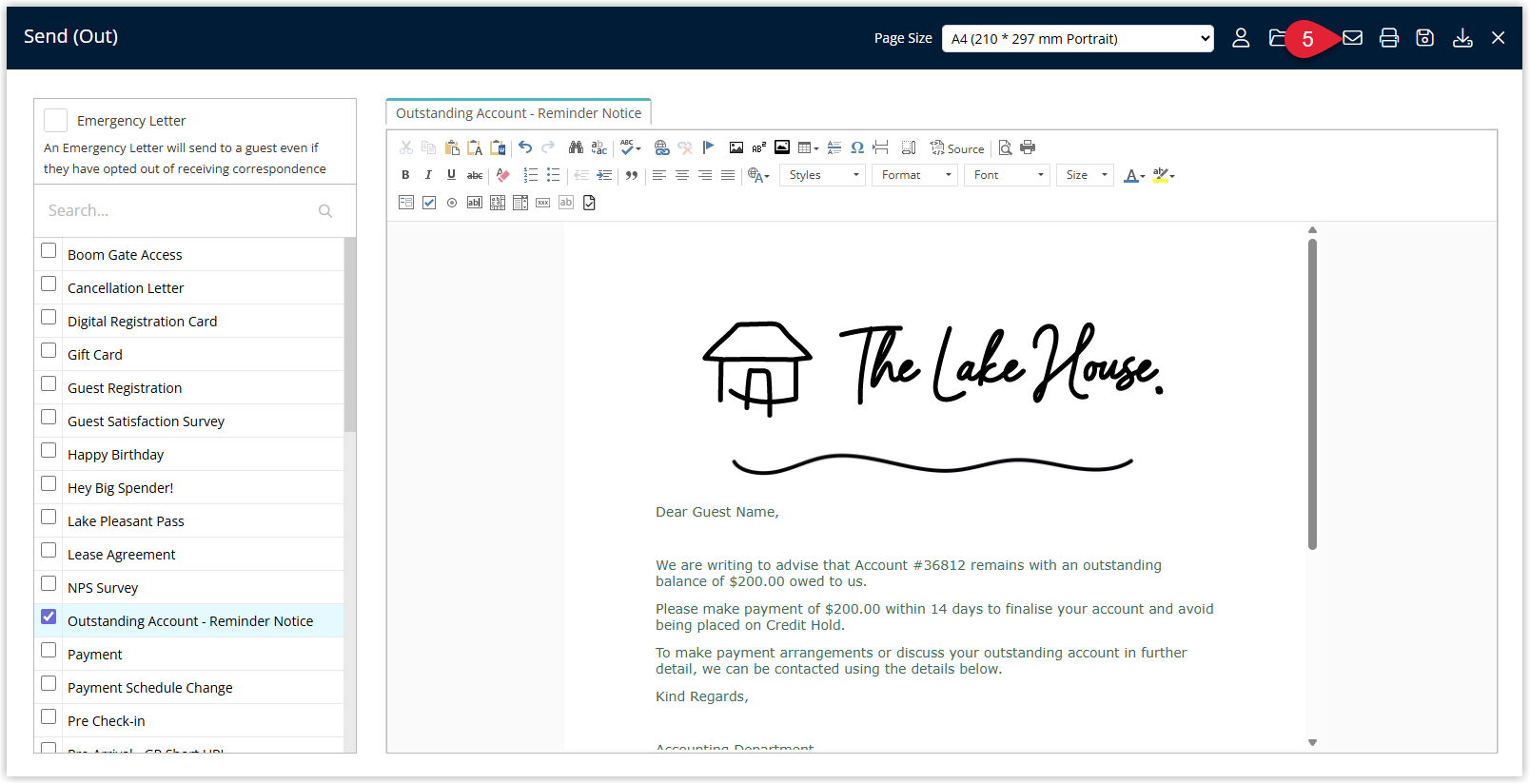Screen dimensions: 1530x784
Task: Open Find with the binoculars icon
Action: pyautogui.click(x=576, y=147)
